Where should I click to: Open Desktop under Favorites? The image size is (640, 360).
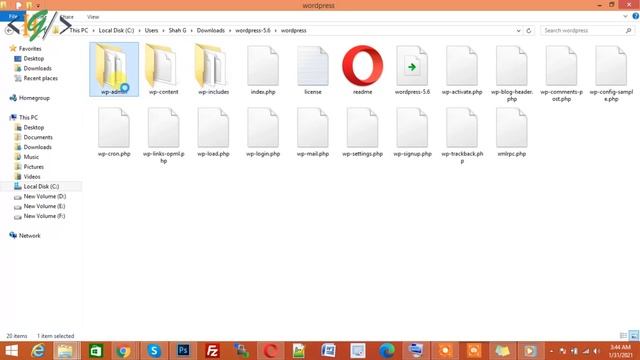[x=33, y=58]
